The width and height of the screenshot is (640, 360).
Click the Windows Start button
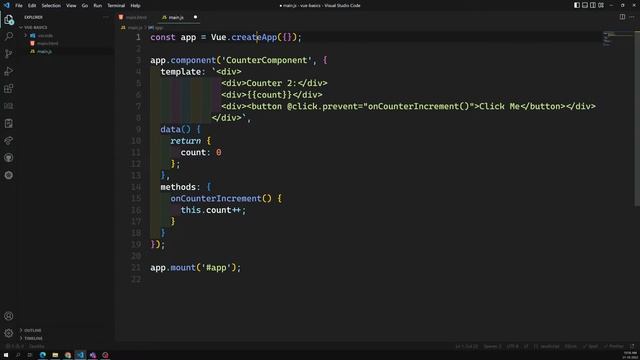6,355
